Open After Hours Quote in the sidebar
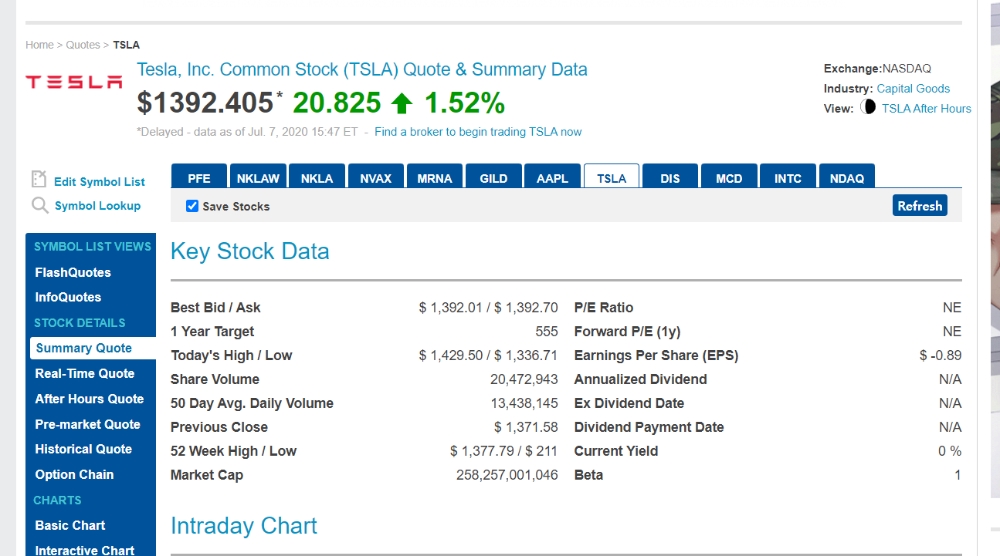Image resolution: width=1000 pixels, height=556 pixels. click(89, 399)
